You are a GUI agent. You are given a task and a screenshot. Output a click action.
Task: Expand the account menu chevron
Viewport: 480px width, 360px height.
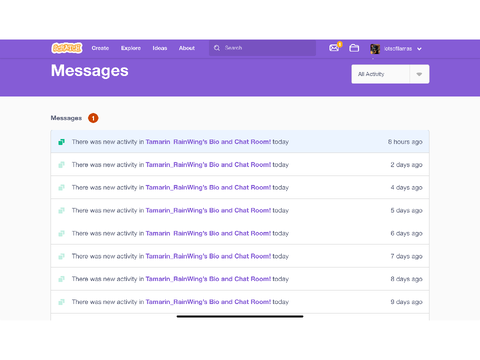[419, 49]
